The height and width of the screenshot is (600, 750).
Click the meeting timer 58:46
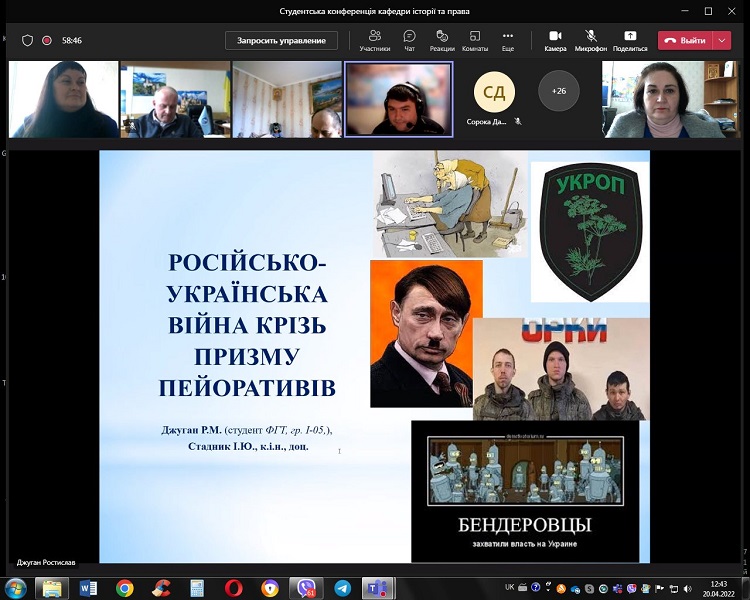tap(72, 41)
